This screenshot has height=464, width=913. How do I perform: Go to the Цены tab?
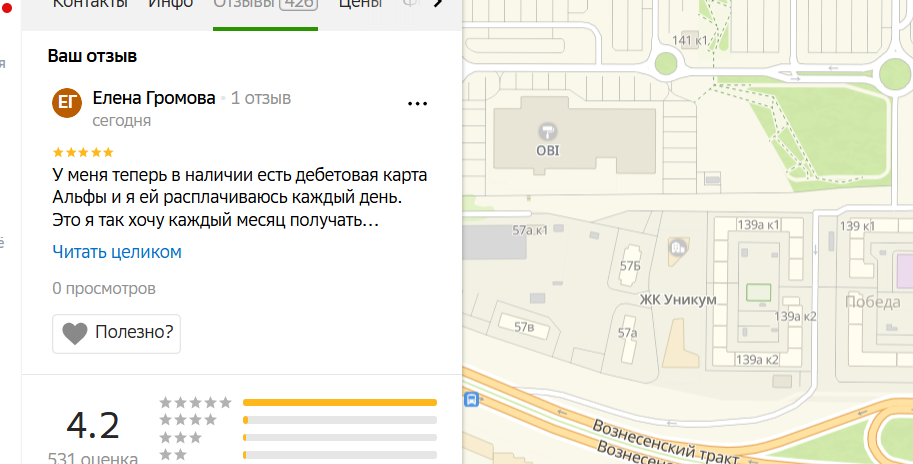(360, 3)
